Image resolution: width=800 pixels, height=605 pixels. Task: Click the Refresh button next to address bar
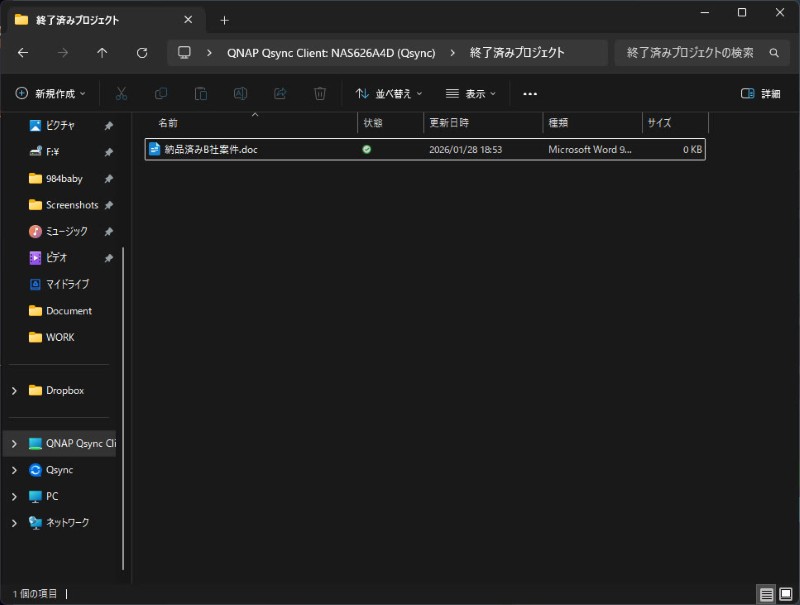(x=142, y=53)
